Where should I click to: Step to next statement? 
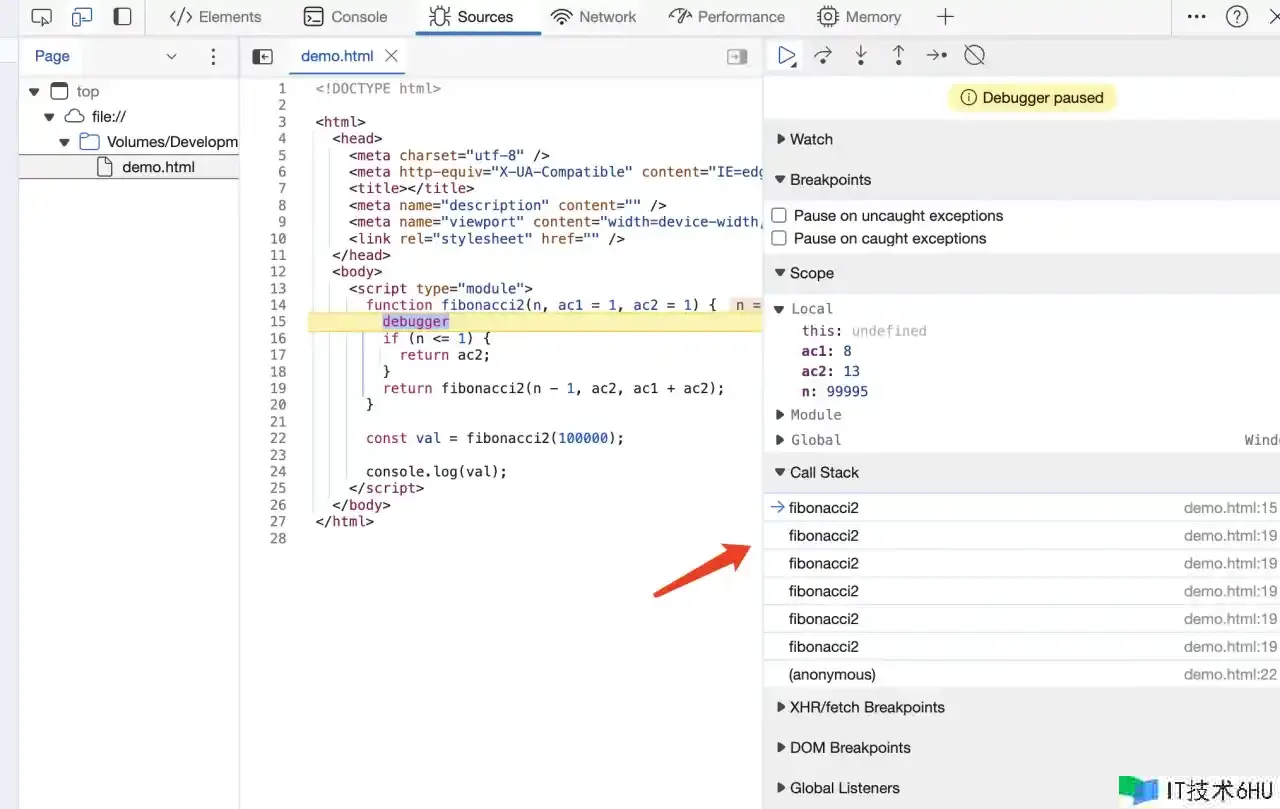(x=936, y=55)
